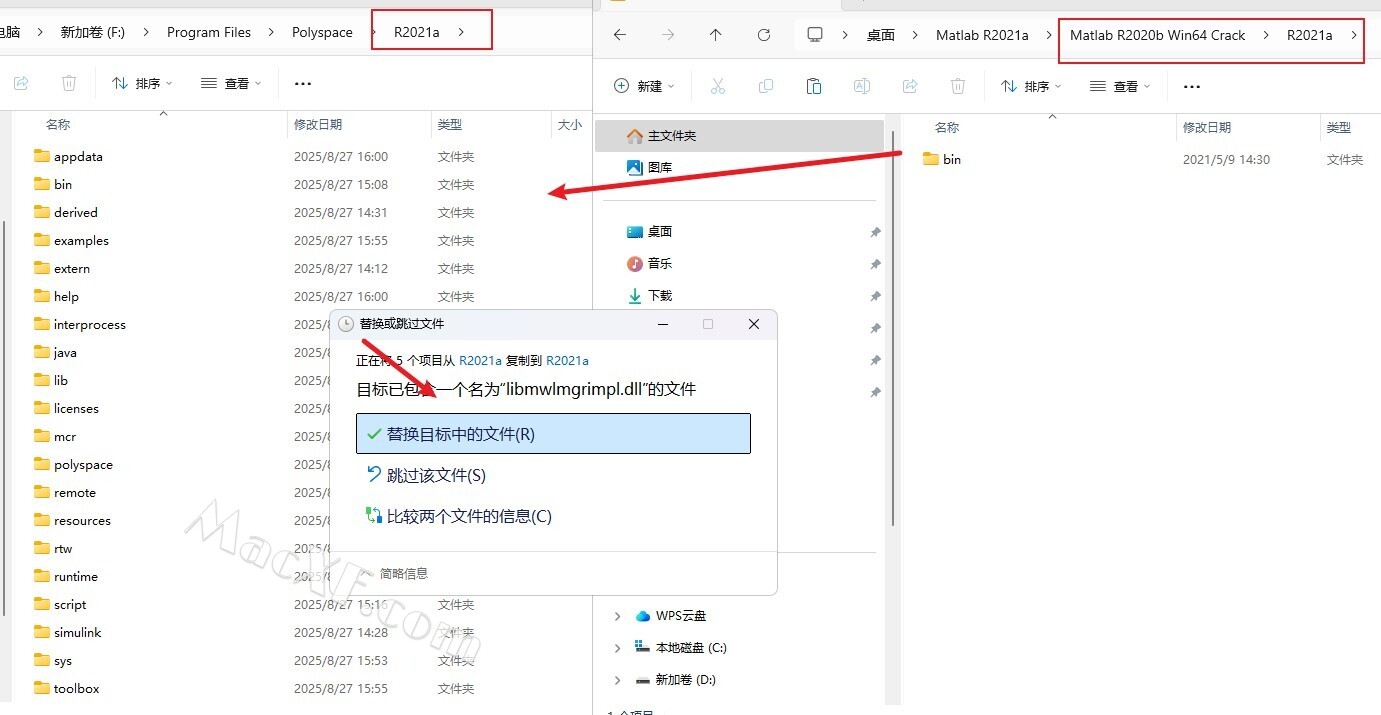The height and width of the screenshot is (715, 1381).
Task: Click the Share icon in the left window toolbar
Action: click(21, 83)
